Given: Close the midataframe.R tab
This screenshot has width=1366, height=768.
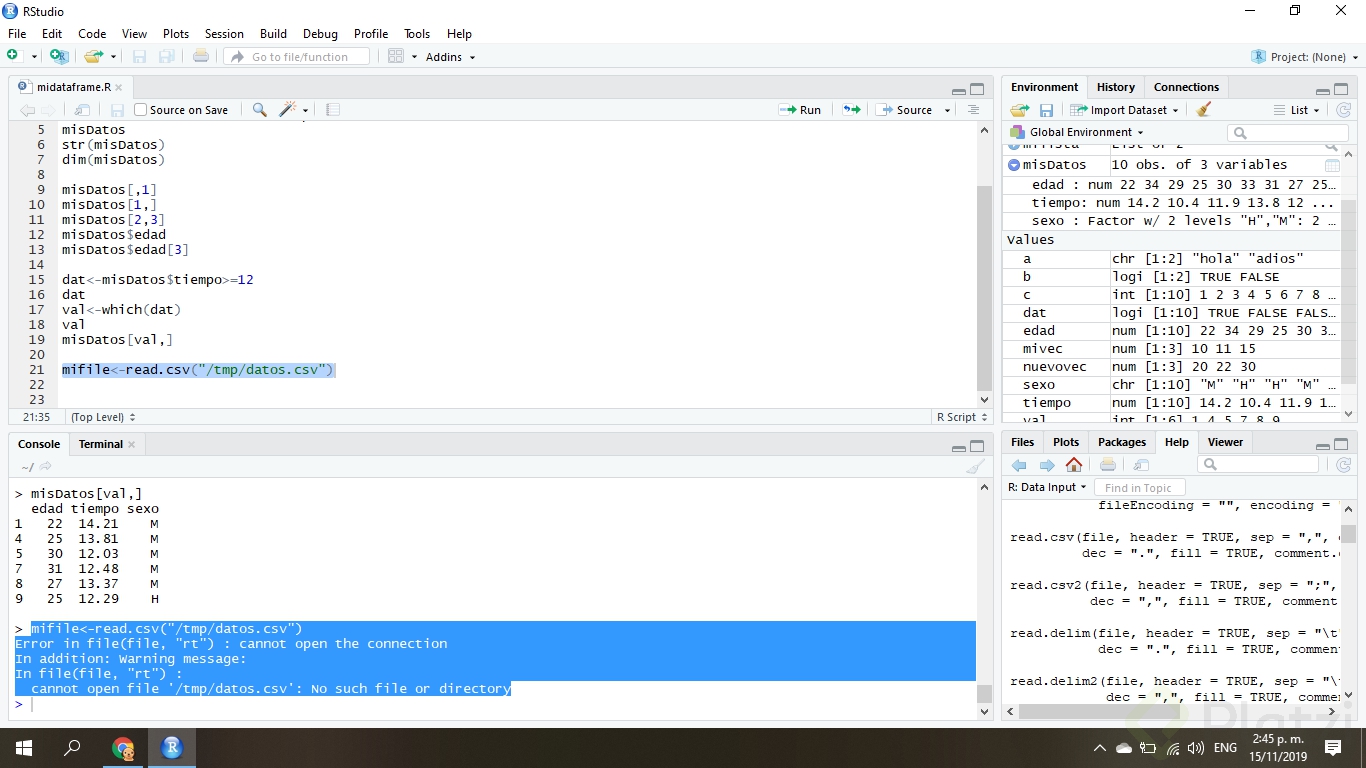Looking at the screenshot, I should 118,87.
